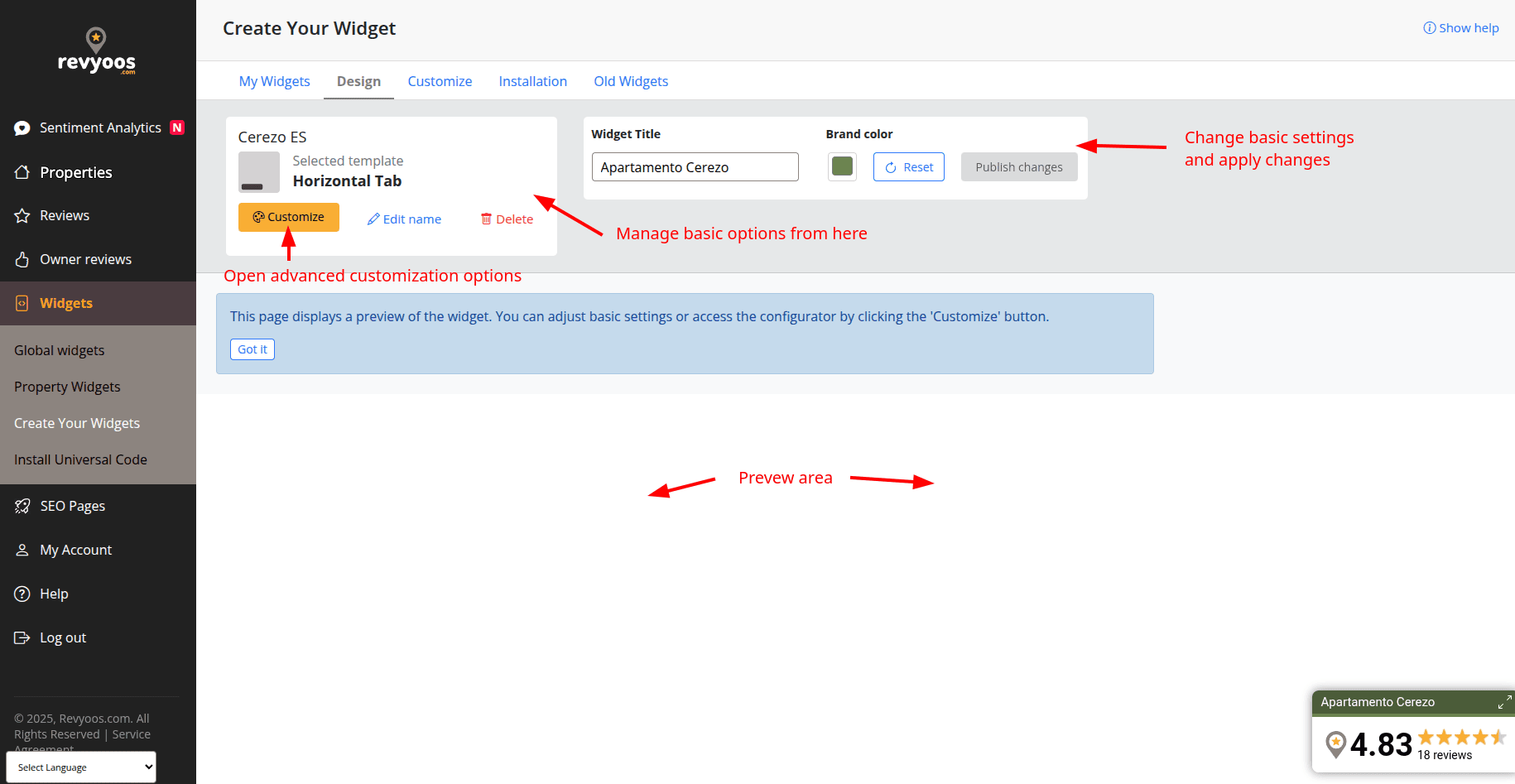The height and width of the screenshot is (784, 1515).
Task: Click the Reviews star icon
Action: pyautogui.click(x=22, y=216)
